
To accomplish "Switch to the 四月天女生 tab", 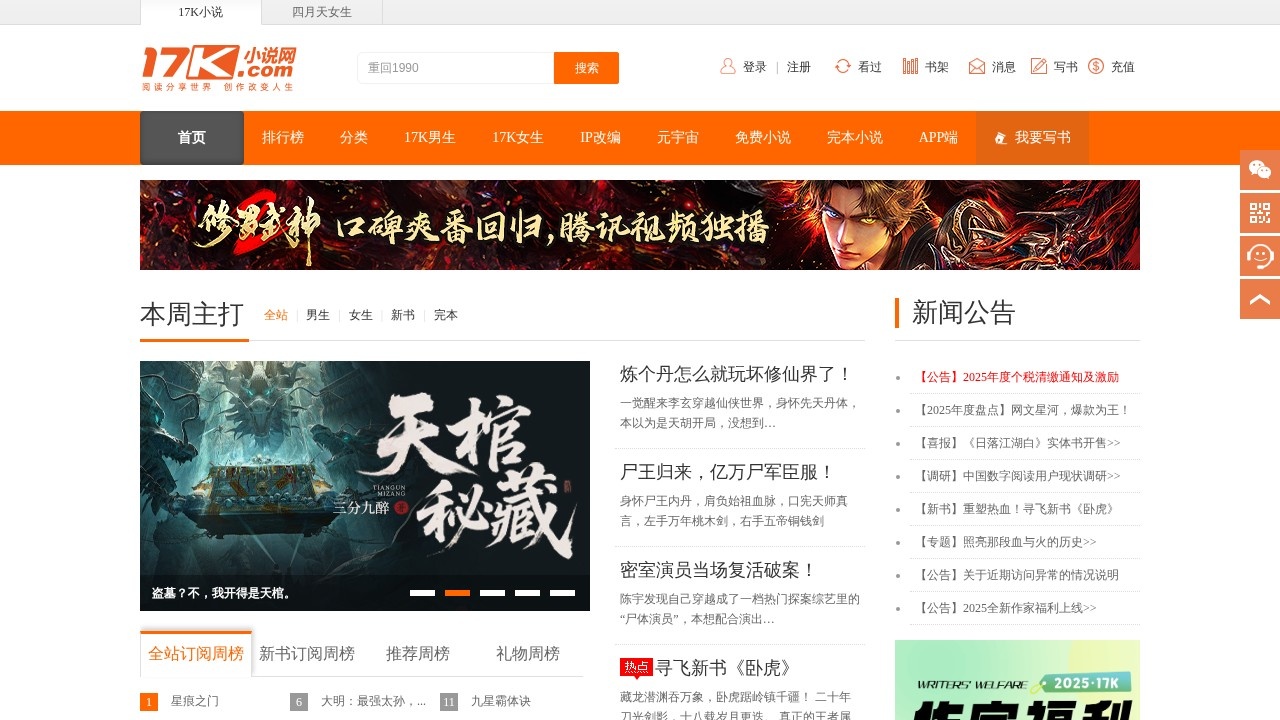I will tap(321, 12).
